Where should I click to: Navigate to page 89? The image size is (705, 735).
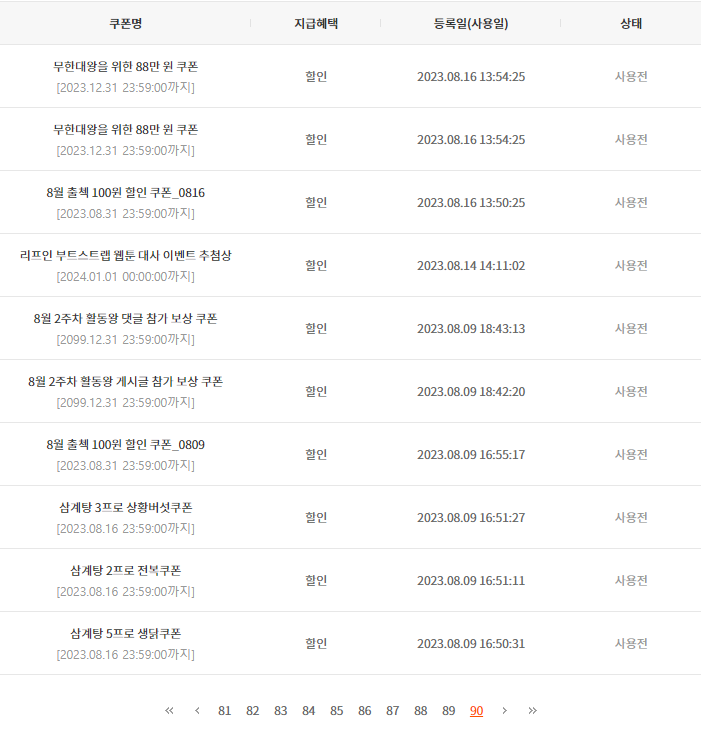[x=448, y=711]
